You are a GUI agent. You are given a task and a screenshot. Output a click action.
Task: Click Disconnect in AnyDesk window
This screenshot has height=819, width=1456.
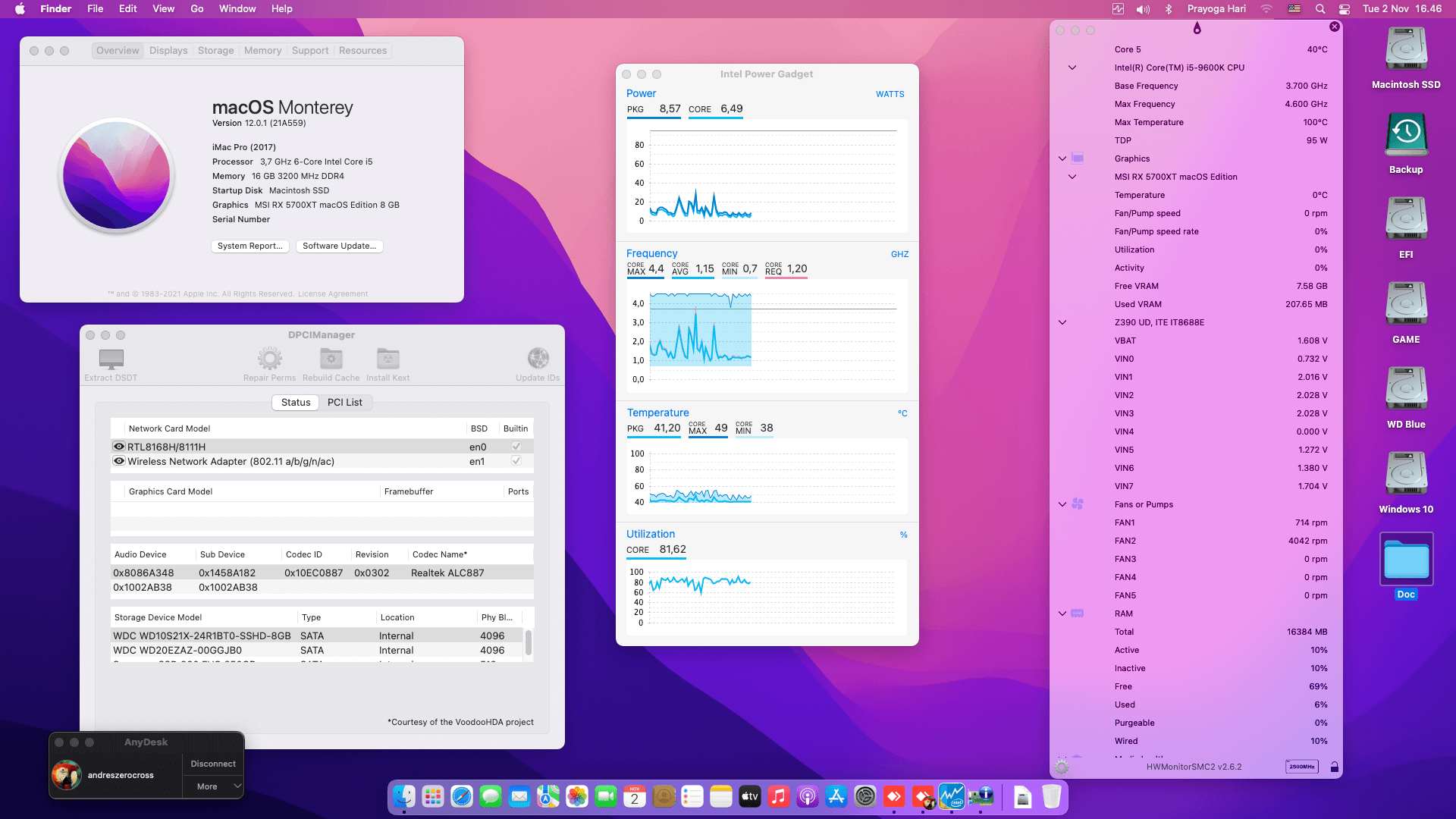[x=213, y=764]
